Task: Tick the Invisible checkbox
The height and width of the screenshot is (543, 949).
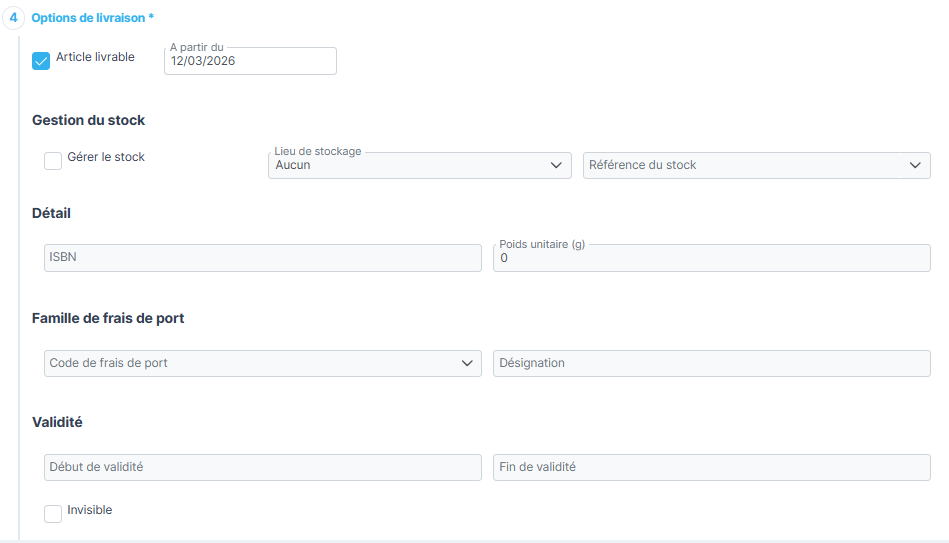Action: click(53, 513)
